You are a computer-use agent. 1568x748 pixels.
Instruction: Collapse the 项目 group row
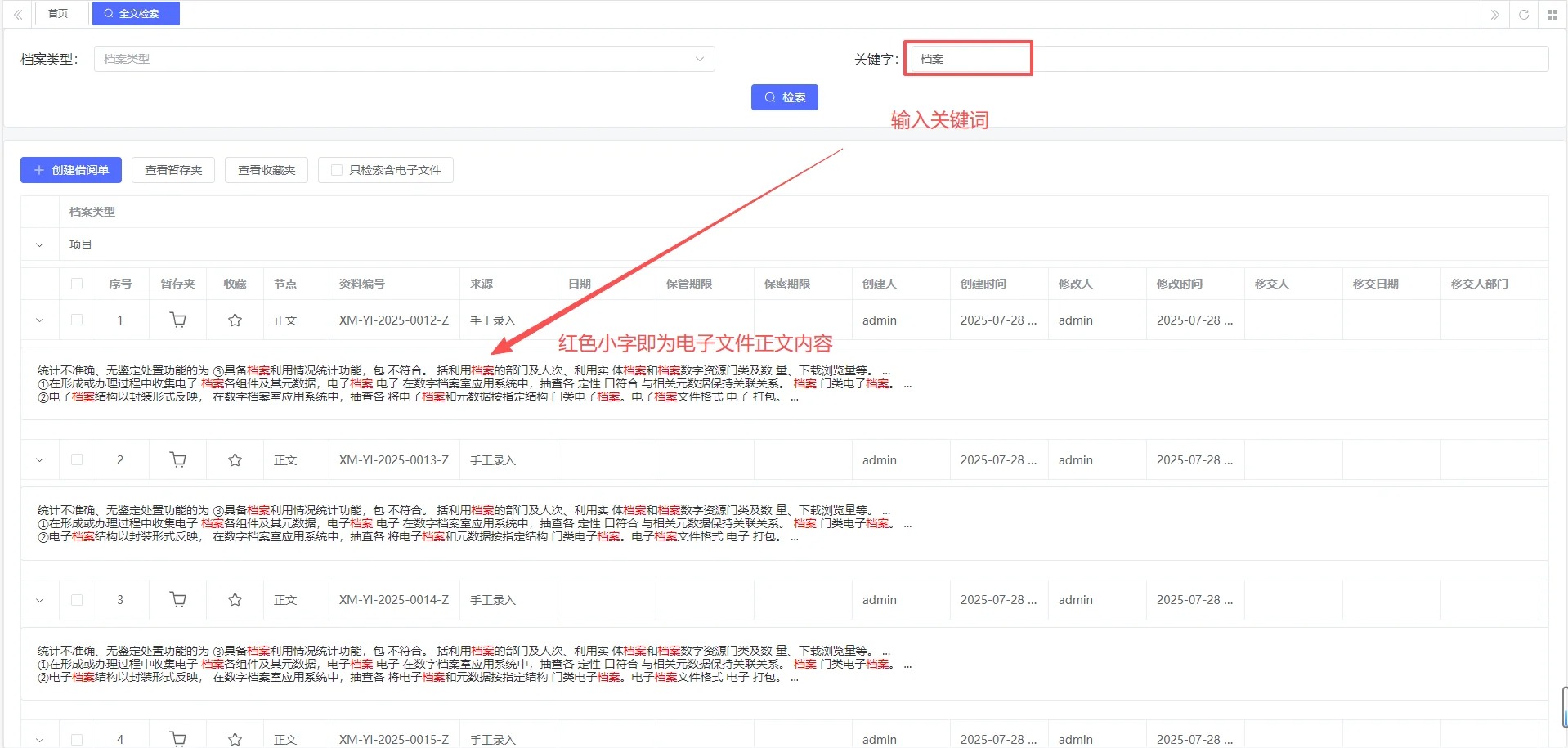[39, 244]
